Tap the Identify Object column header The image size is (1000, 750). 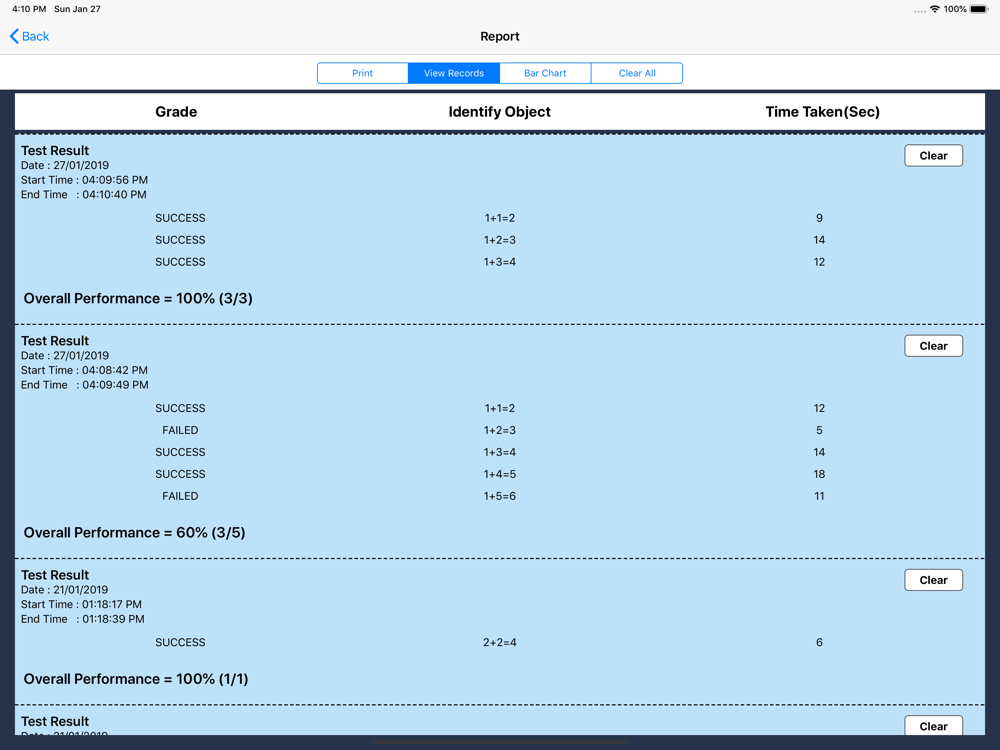[499, 112]
